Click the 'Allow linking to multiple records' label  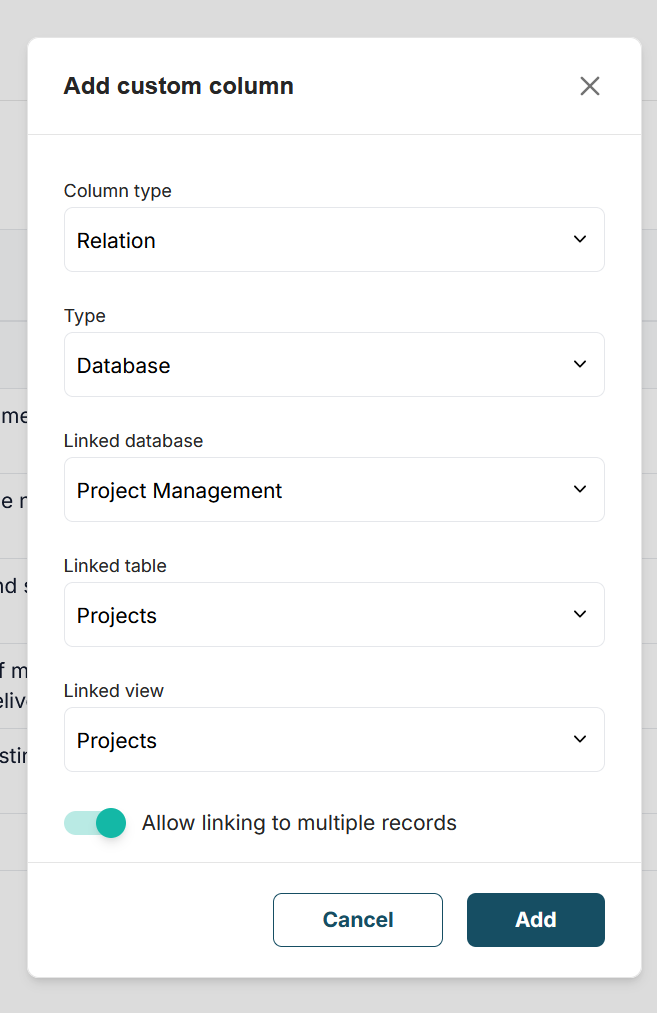click(299, 823)
